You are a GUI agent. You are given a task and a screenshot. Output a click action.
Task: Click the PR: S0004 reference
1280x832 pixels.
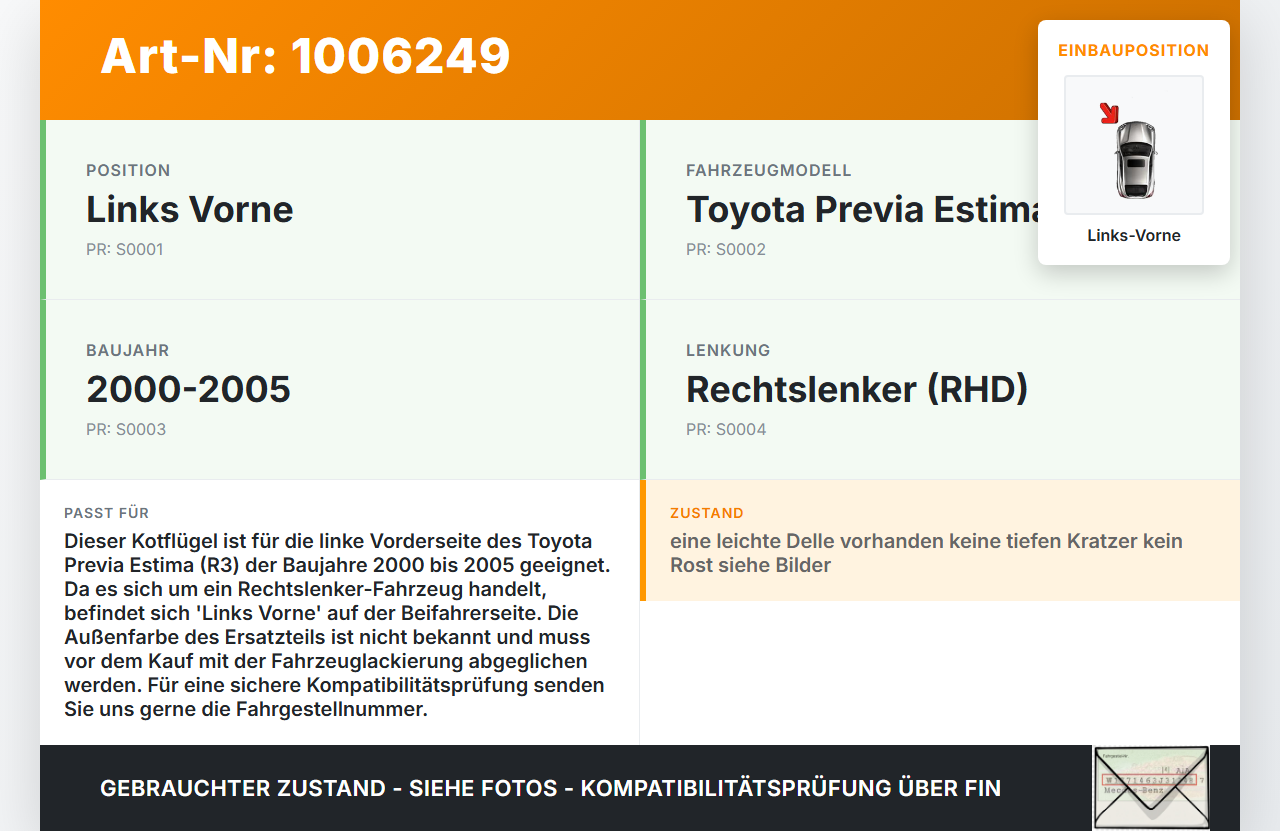pyautogui.click(x=726, y=429)
